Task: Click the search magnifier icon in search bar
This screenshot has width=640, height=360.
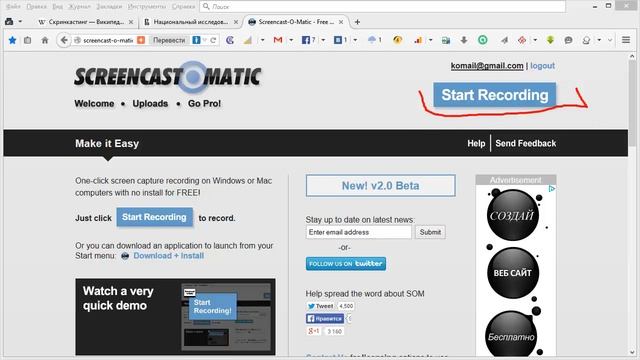Action: [206, 7]
